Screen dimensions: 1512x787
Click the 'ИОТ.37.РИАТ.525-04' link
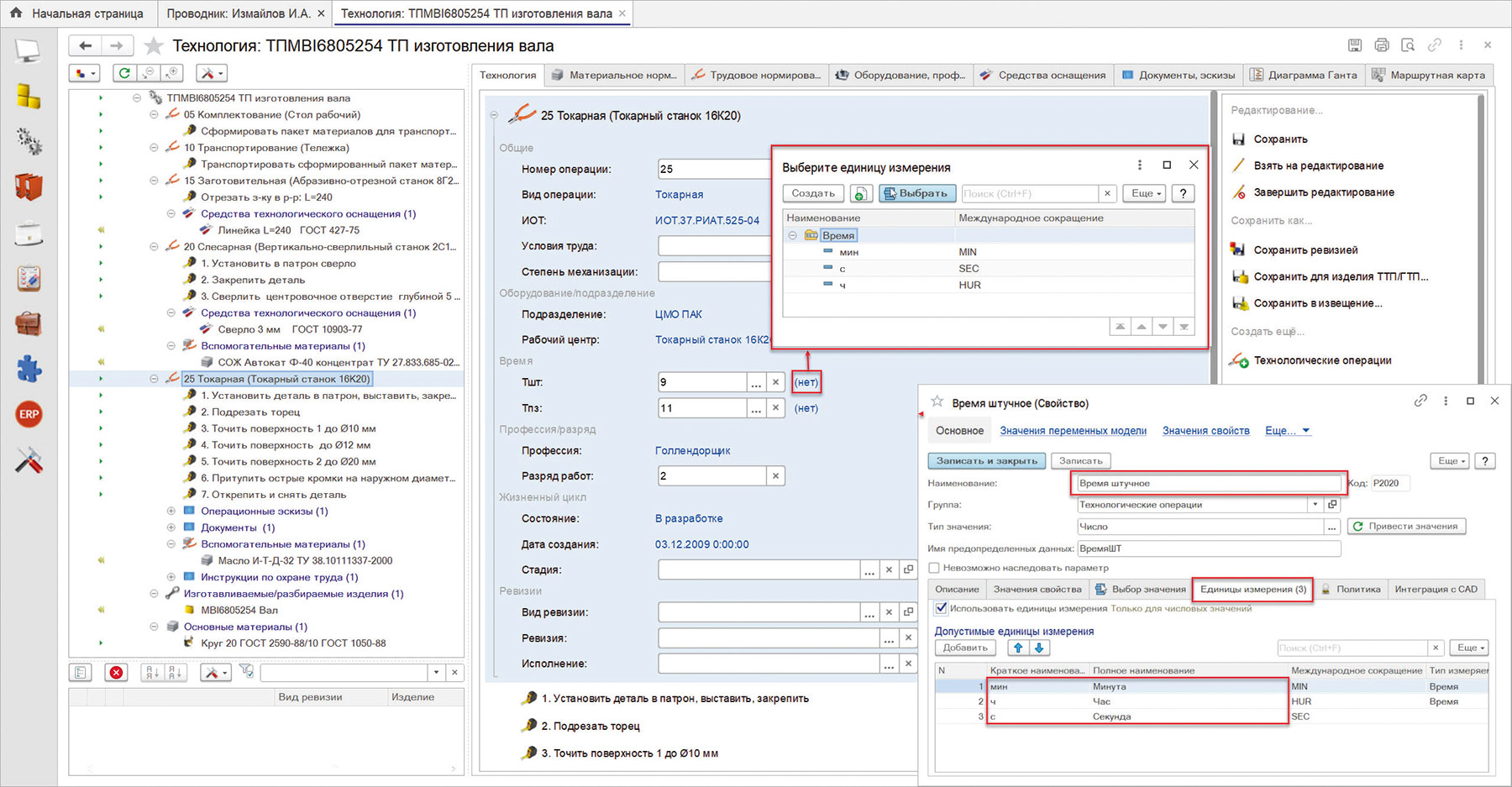[x=706, y=220]
